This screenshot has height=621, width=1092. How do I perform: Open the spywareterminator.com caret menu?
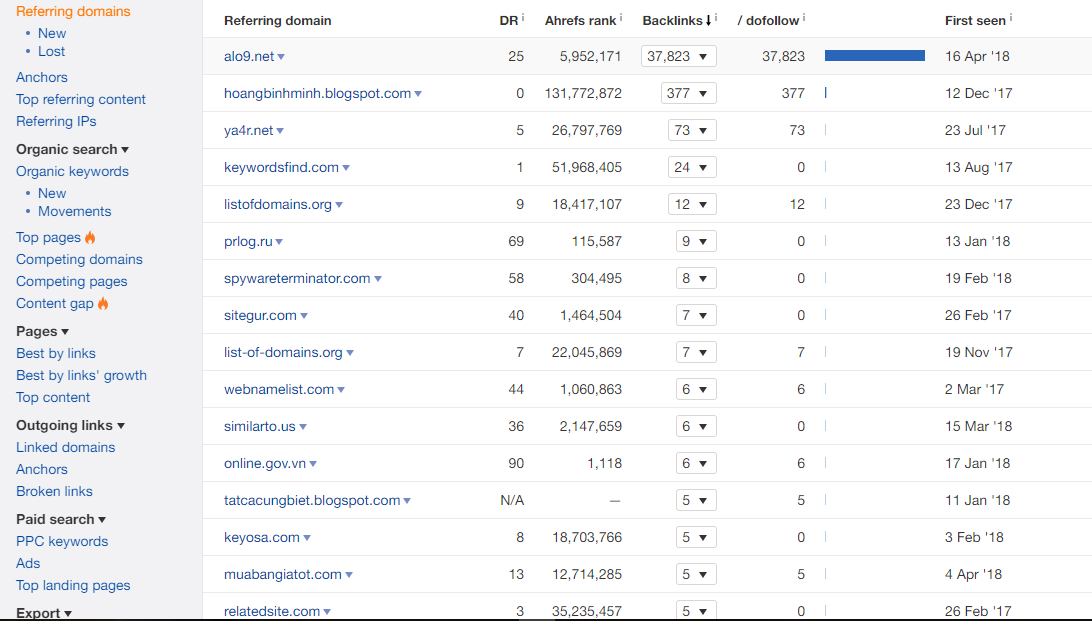click(378, 279)
